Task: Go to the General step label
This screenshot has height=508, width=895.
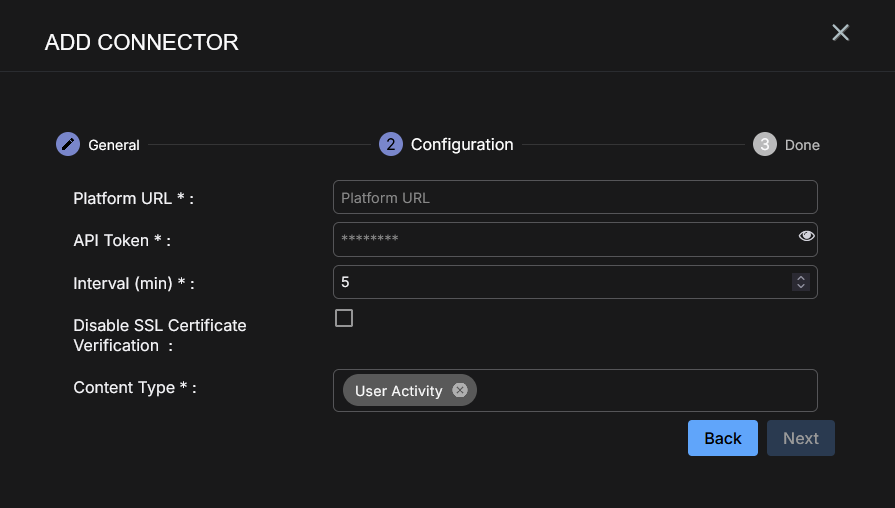Action: (x=114, y=145)
